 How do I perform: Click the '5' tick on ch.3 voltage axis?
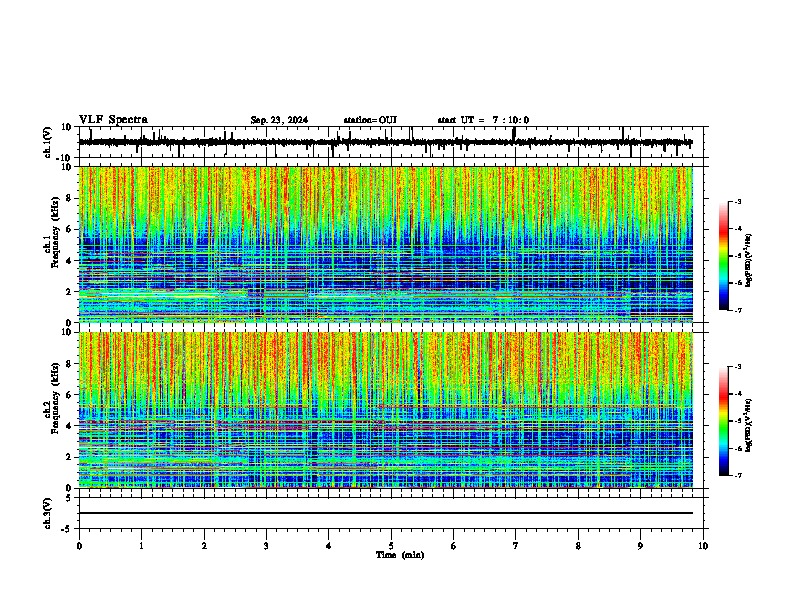coord(69,498)
